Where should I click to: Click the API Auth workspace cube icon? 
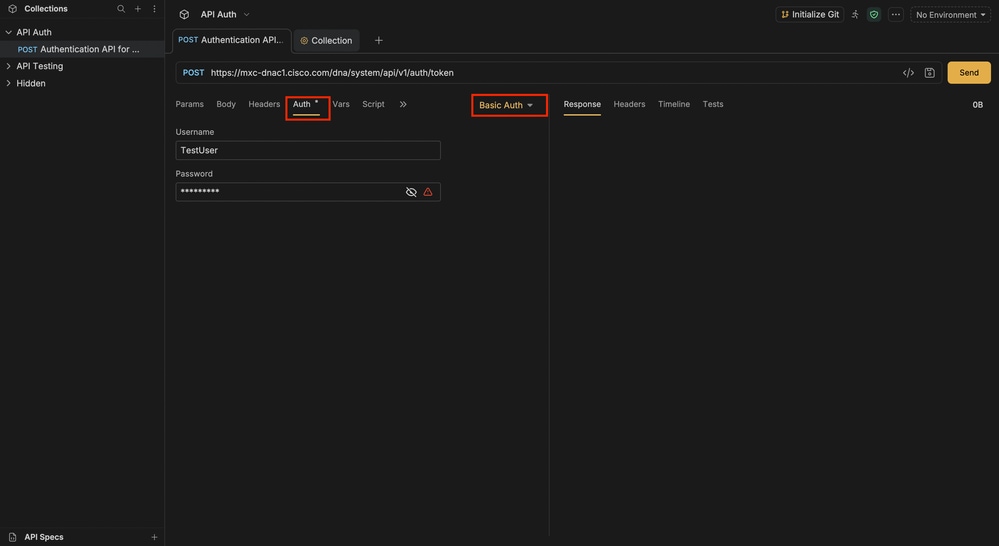[x=184, y=14]
